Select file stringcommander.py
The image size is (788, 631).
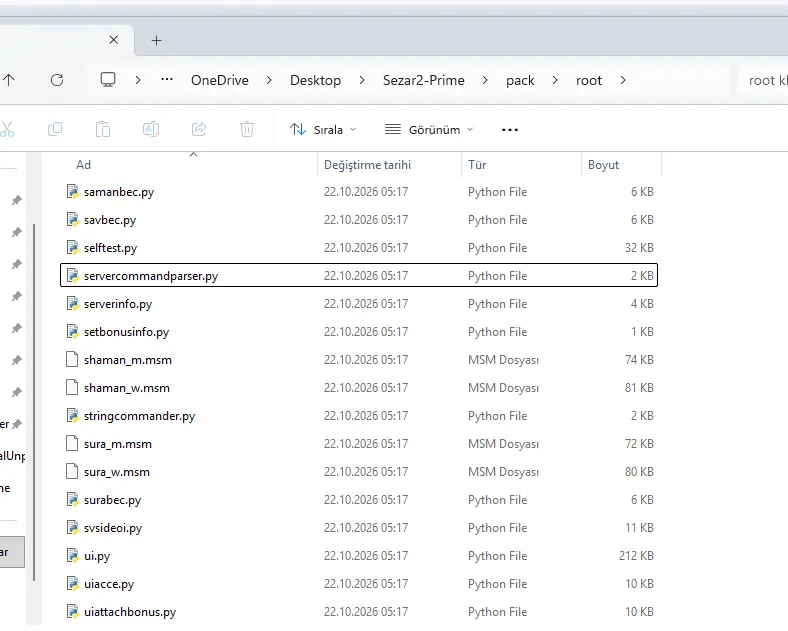359,415
